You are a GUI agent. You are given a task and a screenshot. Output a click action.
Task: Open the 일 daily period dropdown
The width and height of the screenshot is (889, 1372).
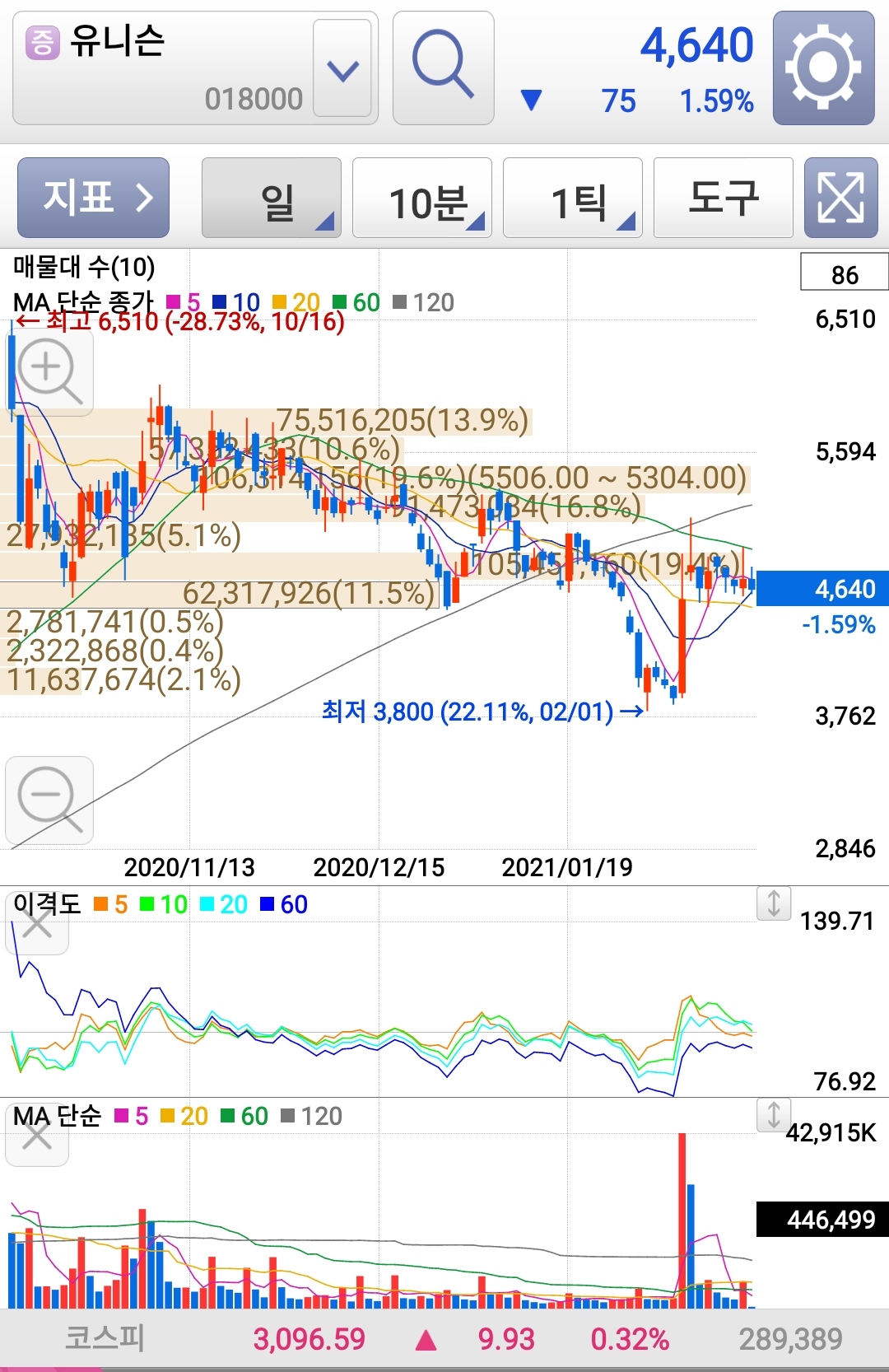coord(272,198)
